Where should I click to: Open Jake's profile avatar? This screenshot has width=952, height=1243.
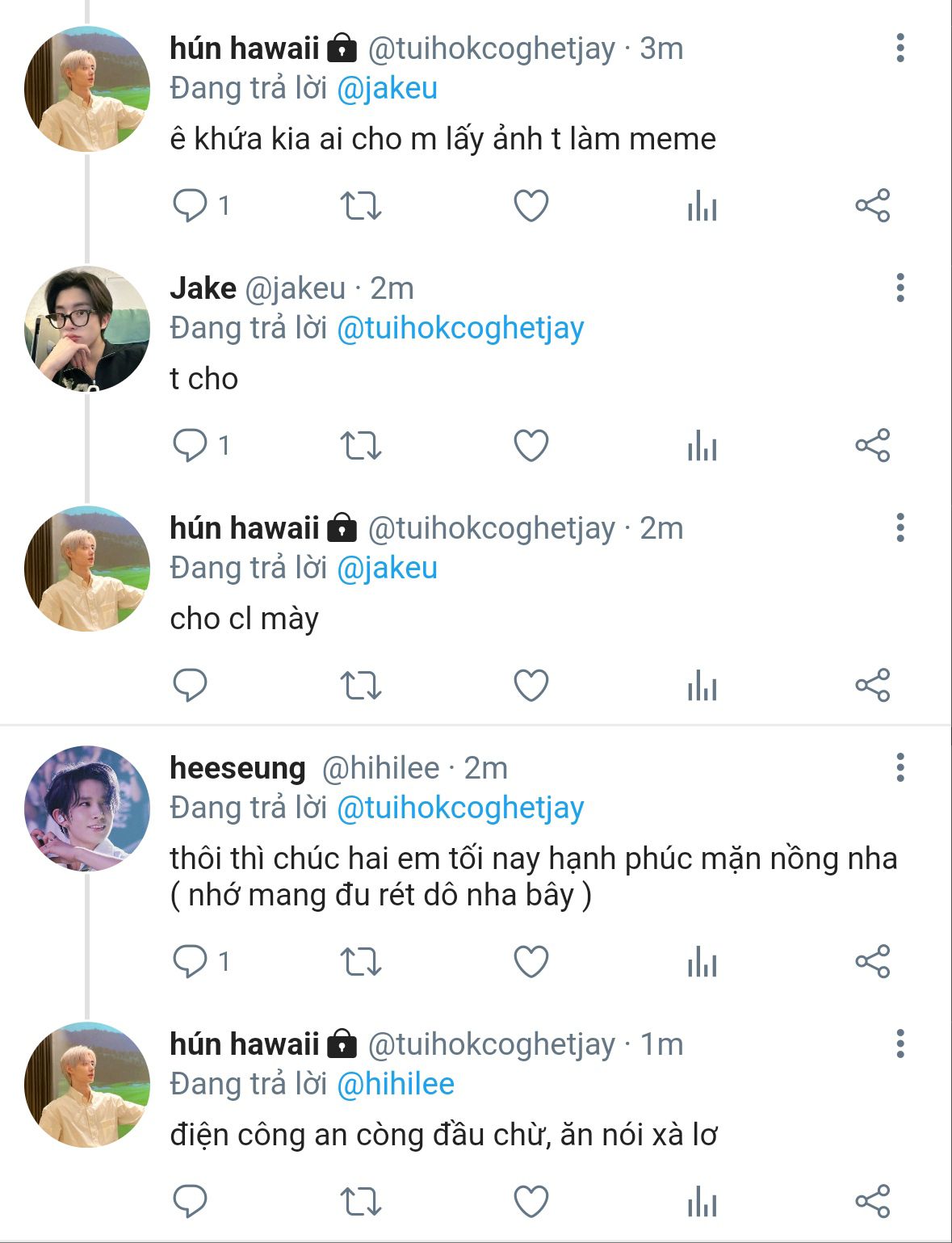tap(87, 329)
